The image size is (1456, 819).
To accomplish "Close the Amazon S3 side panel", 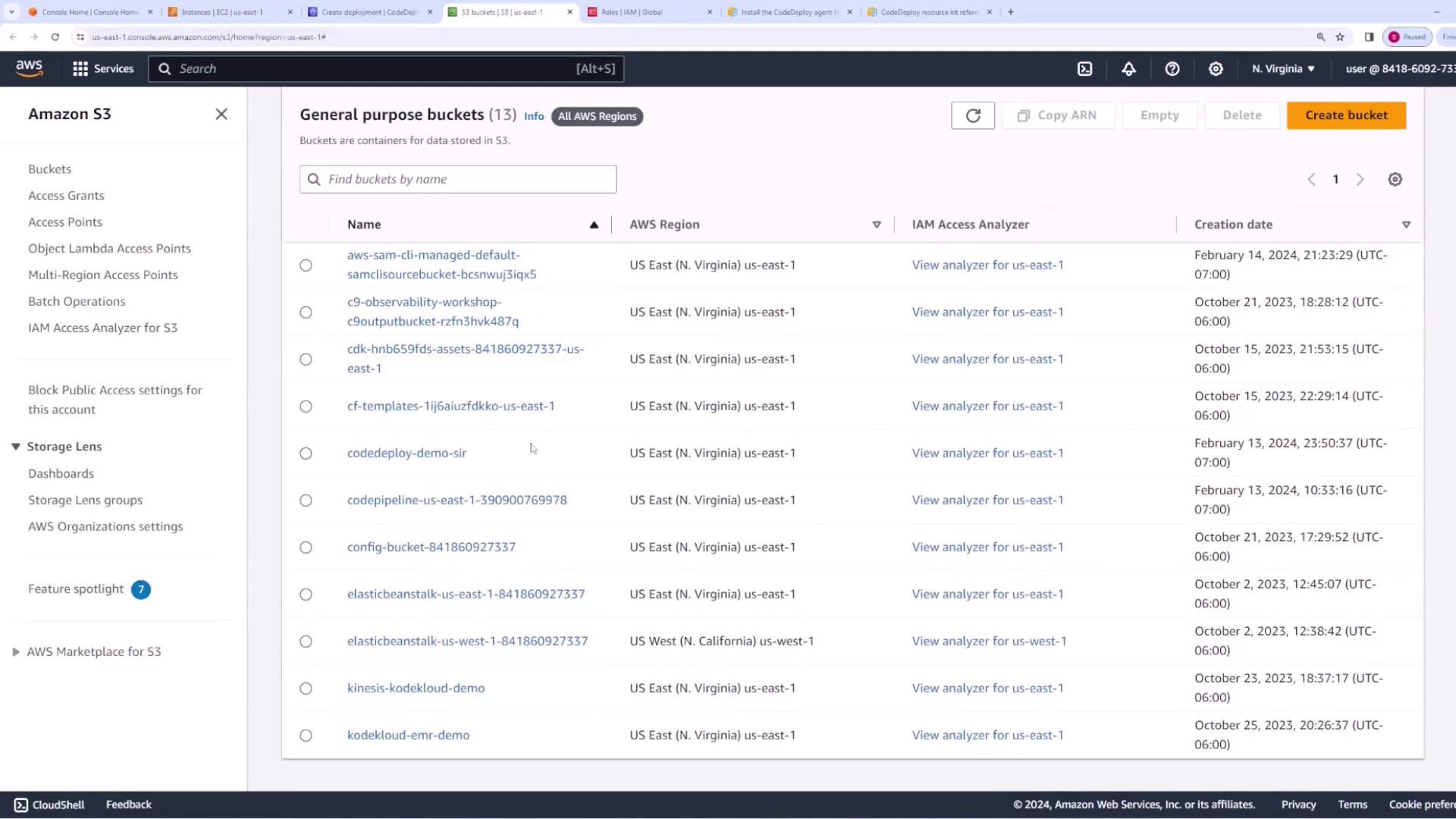I will click(x=221, y=115).
